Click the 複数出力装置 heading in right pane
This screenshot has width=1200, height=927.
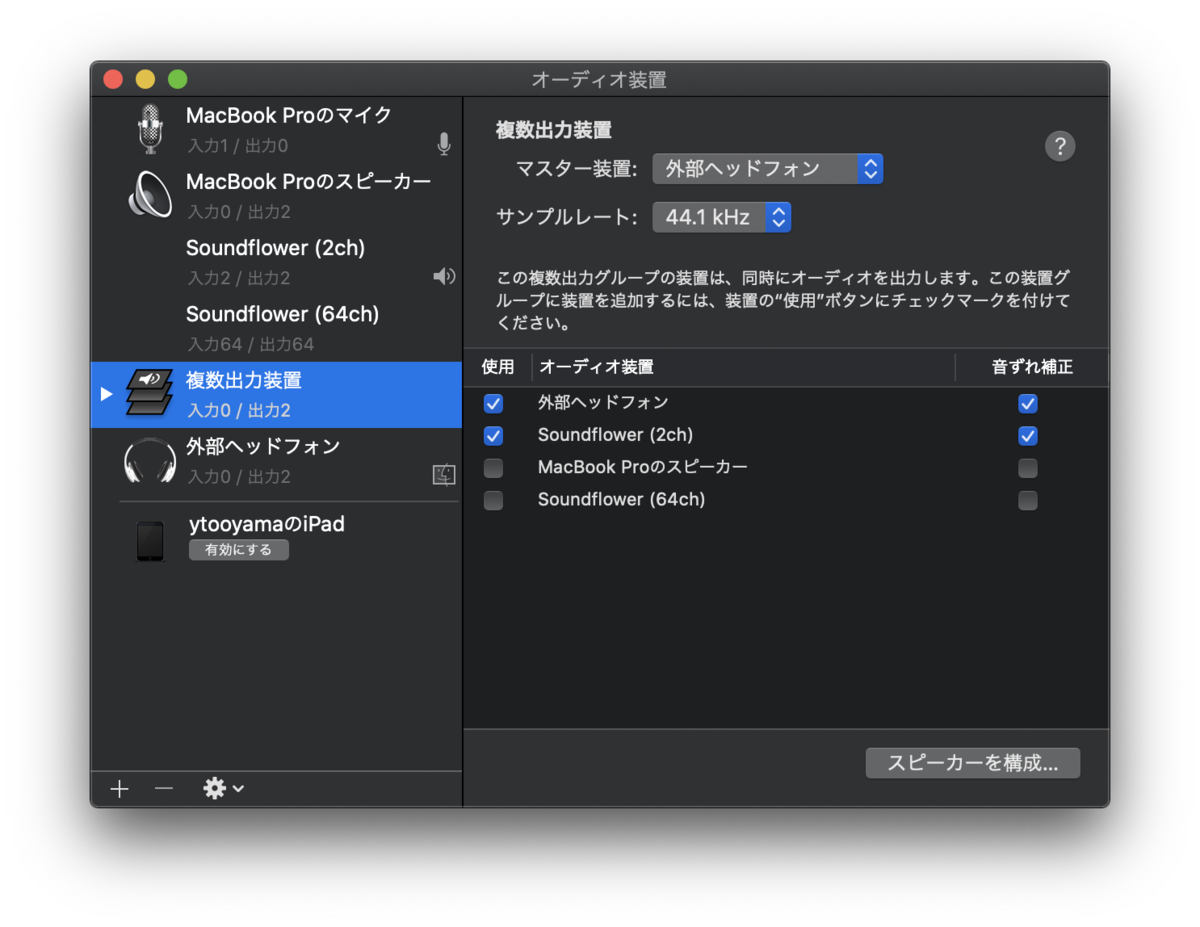(x=554, y=130)
